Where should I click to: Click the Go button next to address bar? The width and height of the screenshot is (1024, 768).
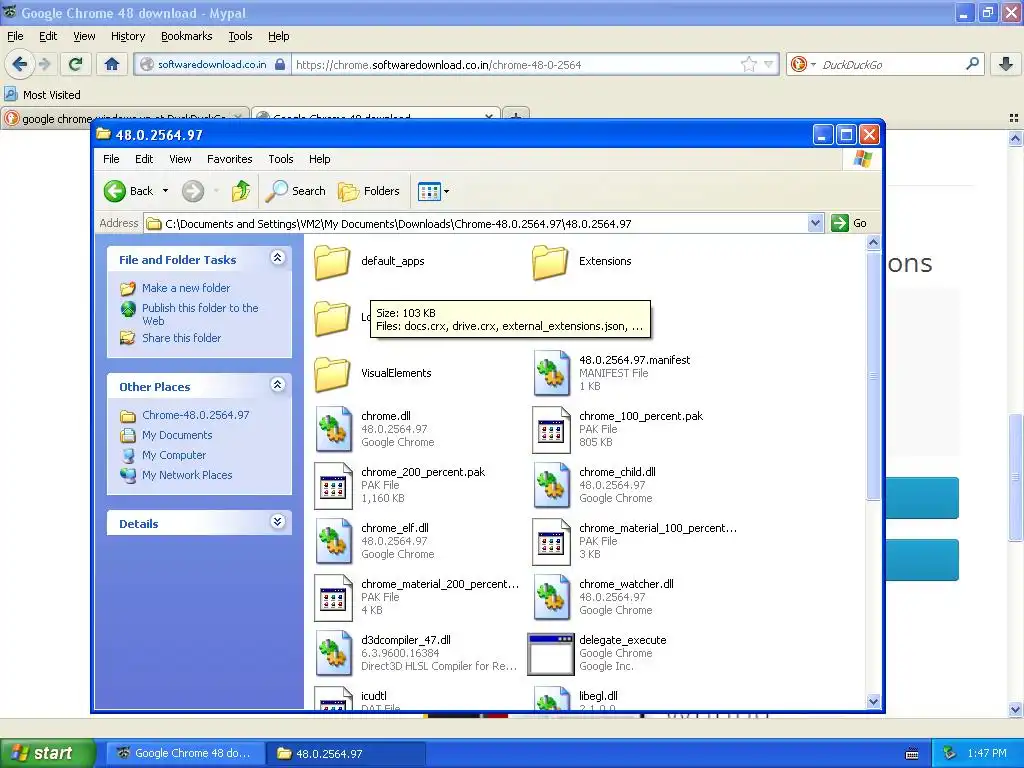click(x=849, y=223)
